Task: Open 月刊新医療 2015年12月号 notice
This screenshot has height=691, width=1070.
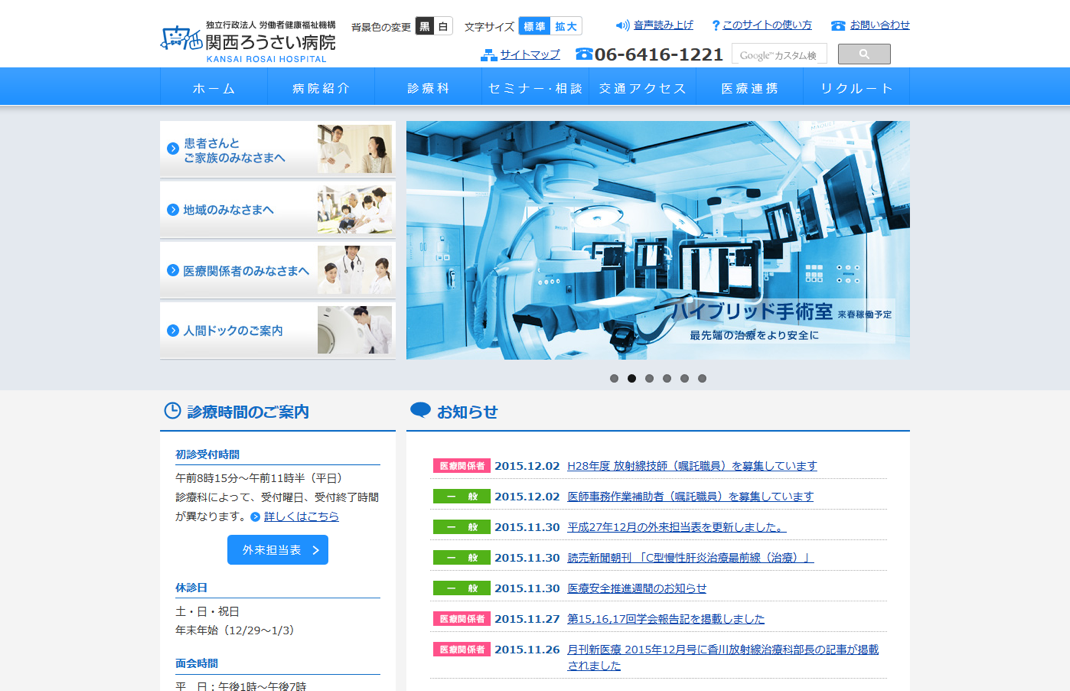Action: coord(723,657)
